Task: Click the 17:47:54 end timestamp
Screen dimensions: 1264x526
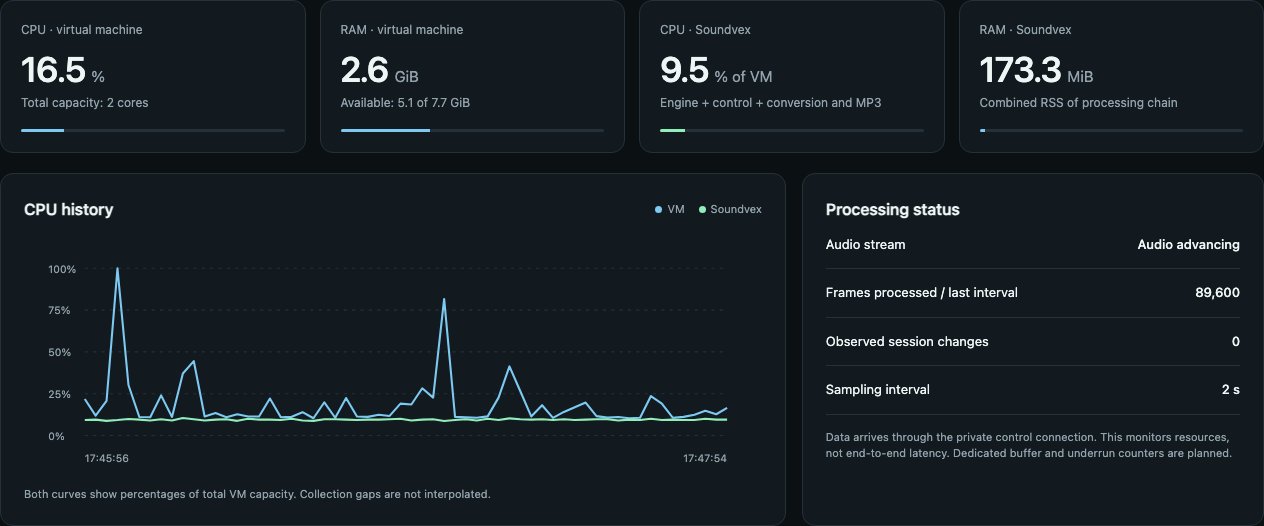Action: point(705,458)
